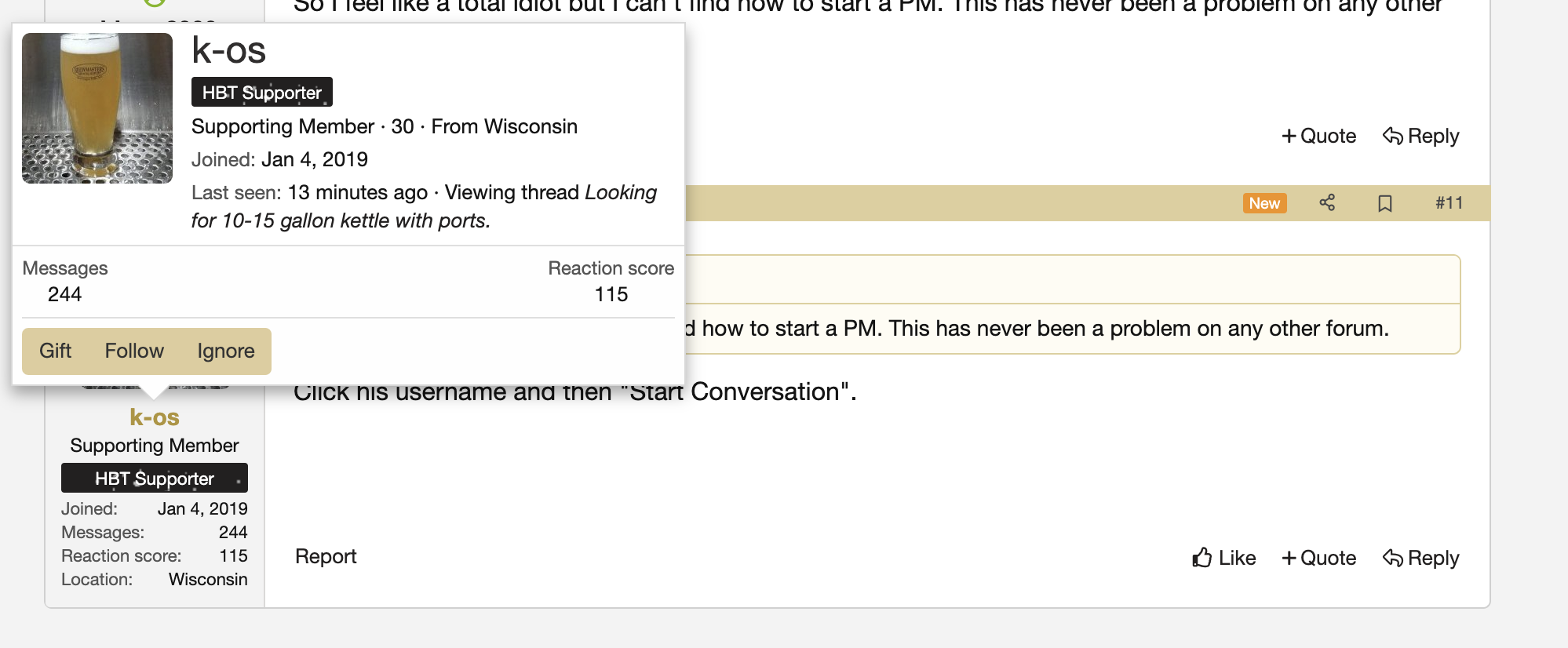Open post number #11 permalink

coord(1449,203)
